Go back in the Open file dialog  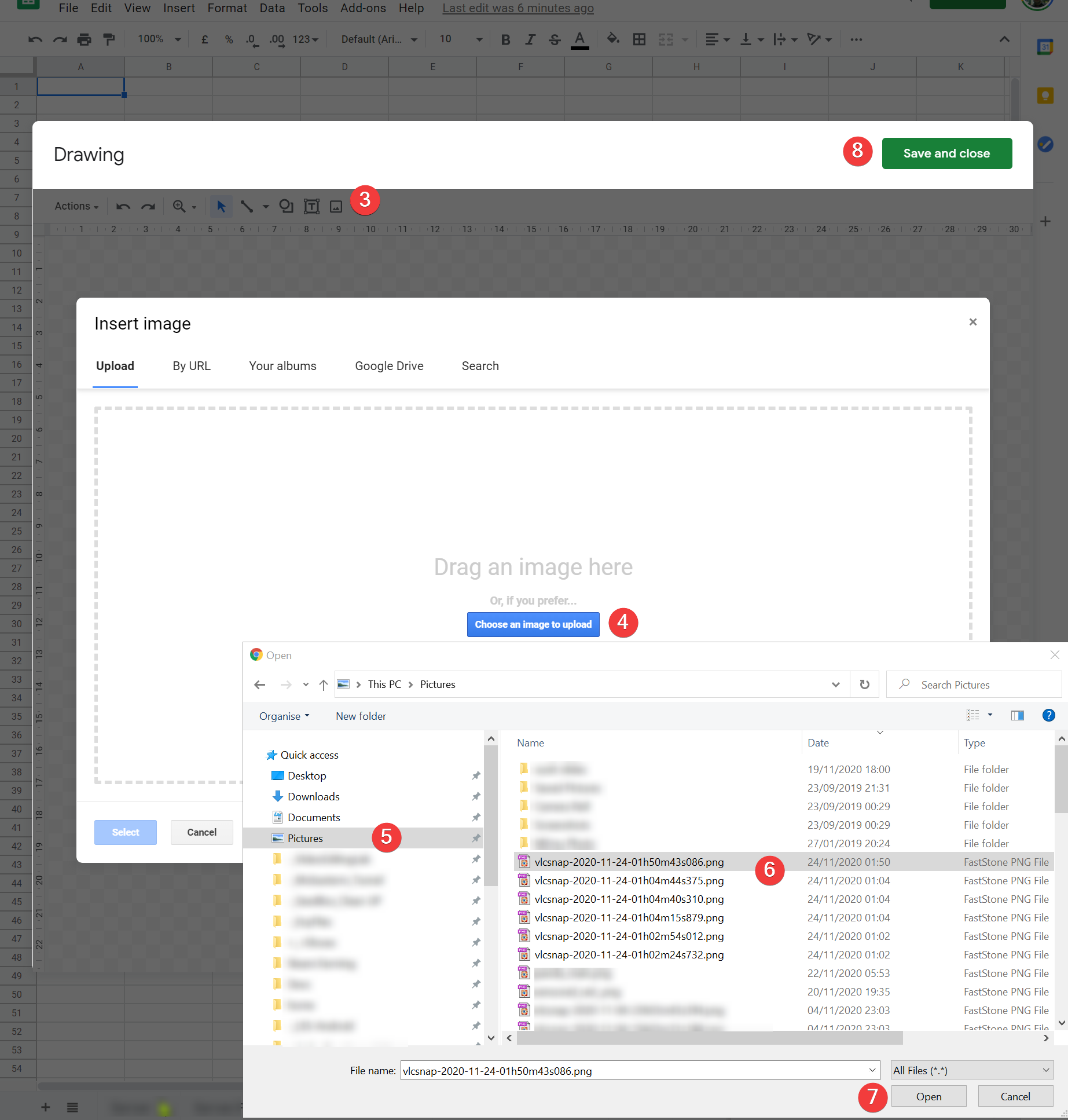point(259,685)
